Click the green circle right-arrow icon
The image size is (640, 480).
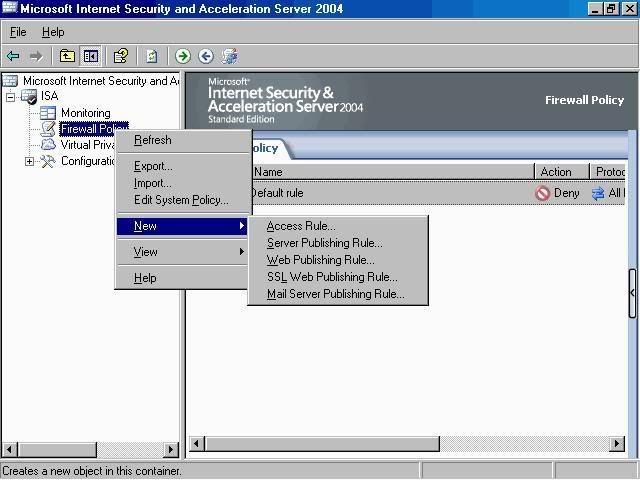coord(183,56)
